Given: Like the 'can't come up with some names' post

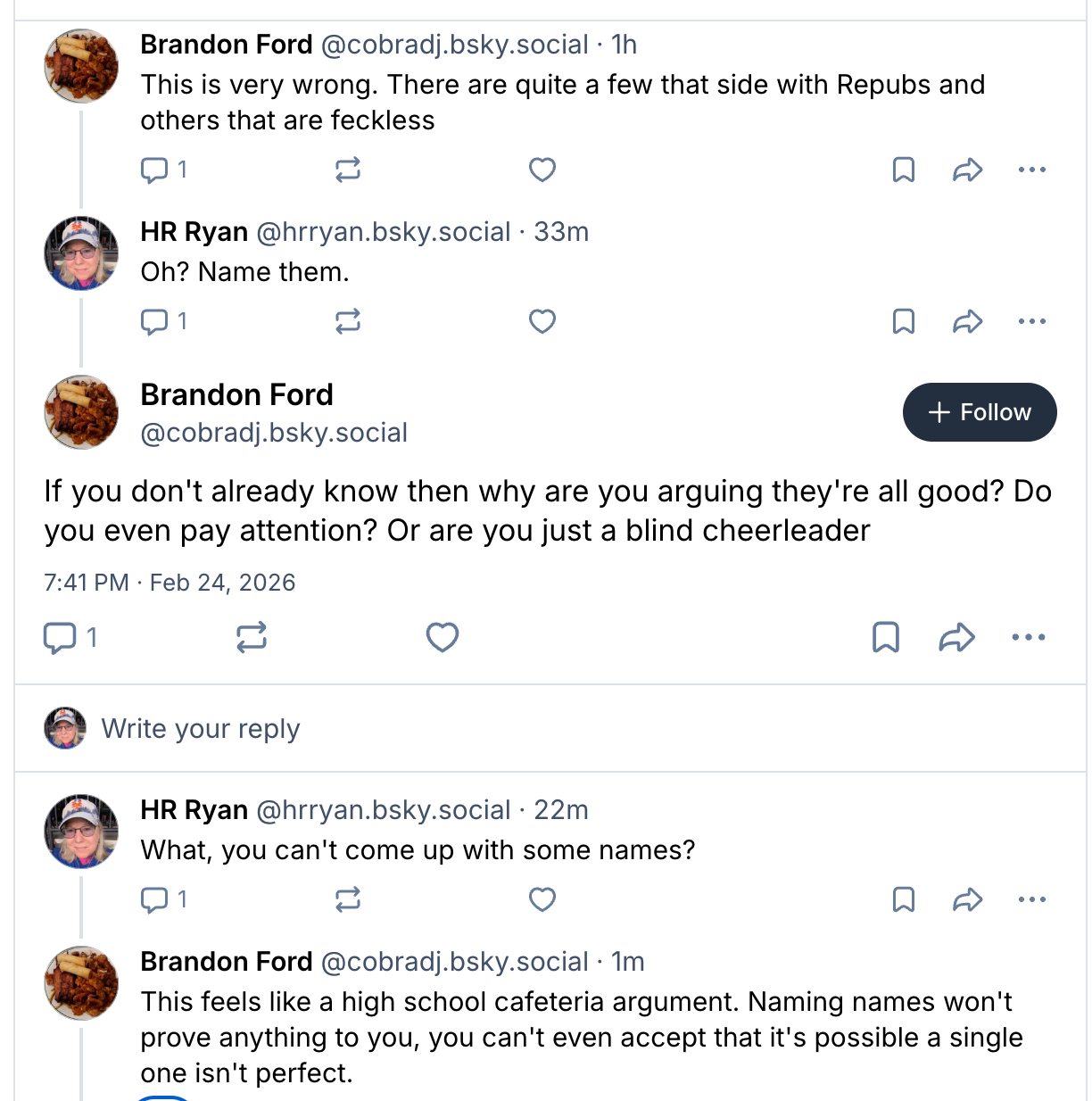Looking at the screenshot, I should pos(542,899).
